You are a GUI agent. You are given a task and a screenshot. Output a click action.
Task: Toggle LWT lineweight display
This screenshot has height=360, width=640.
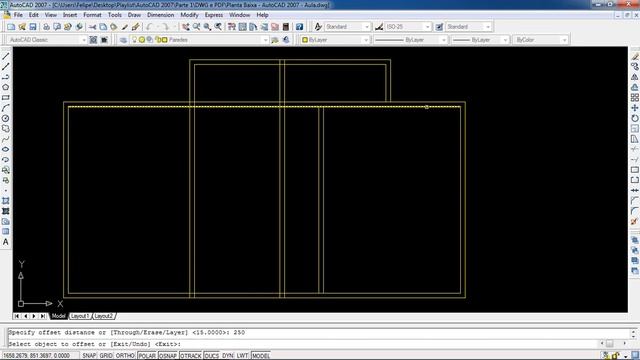[x=242, y=356]
